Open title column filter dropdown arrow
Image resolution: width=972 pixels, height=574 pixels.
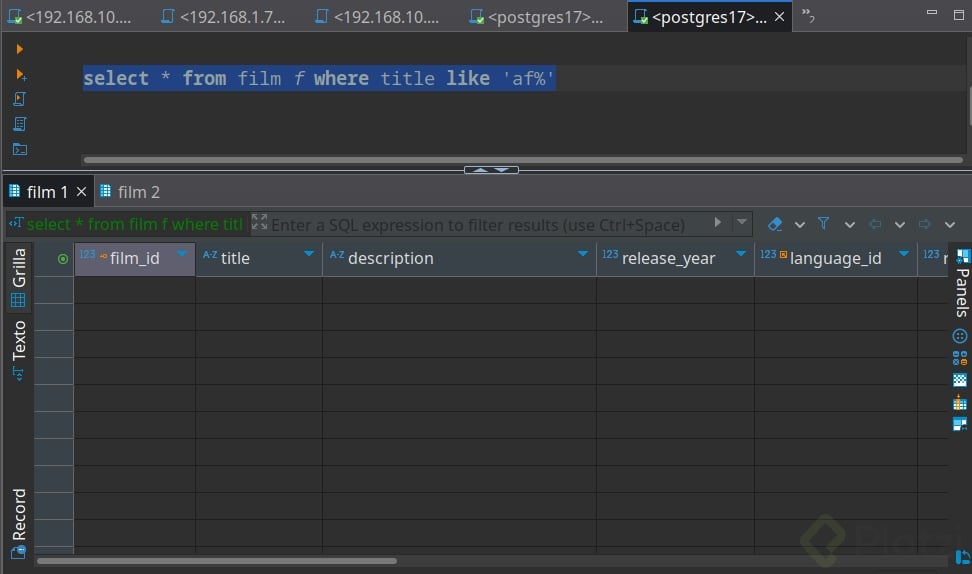click(309, 254)
